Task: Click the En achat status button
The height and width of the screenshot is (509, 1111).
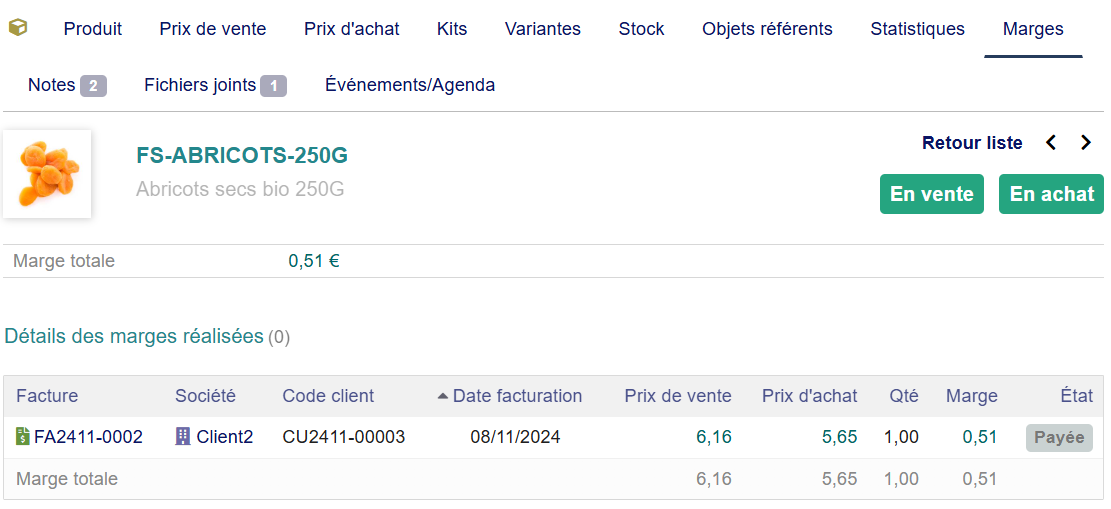Action: click(1051, 194)
